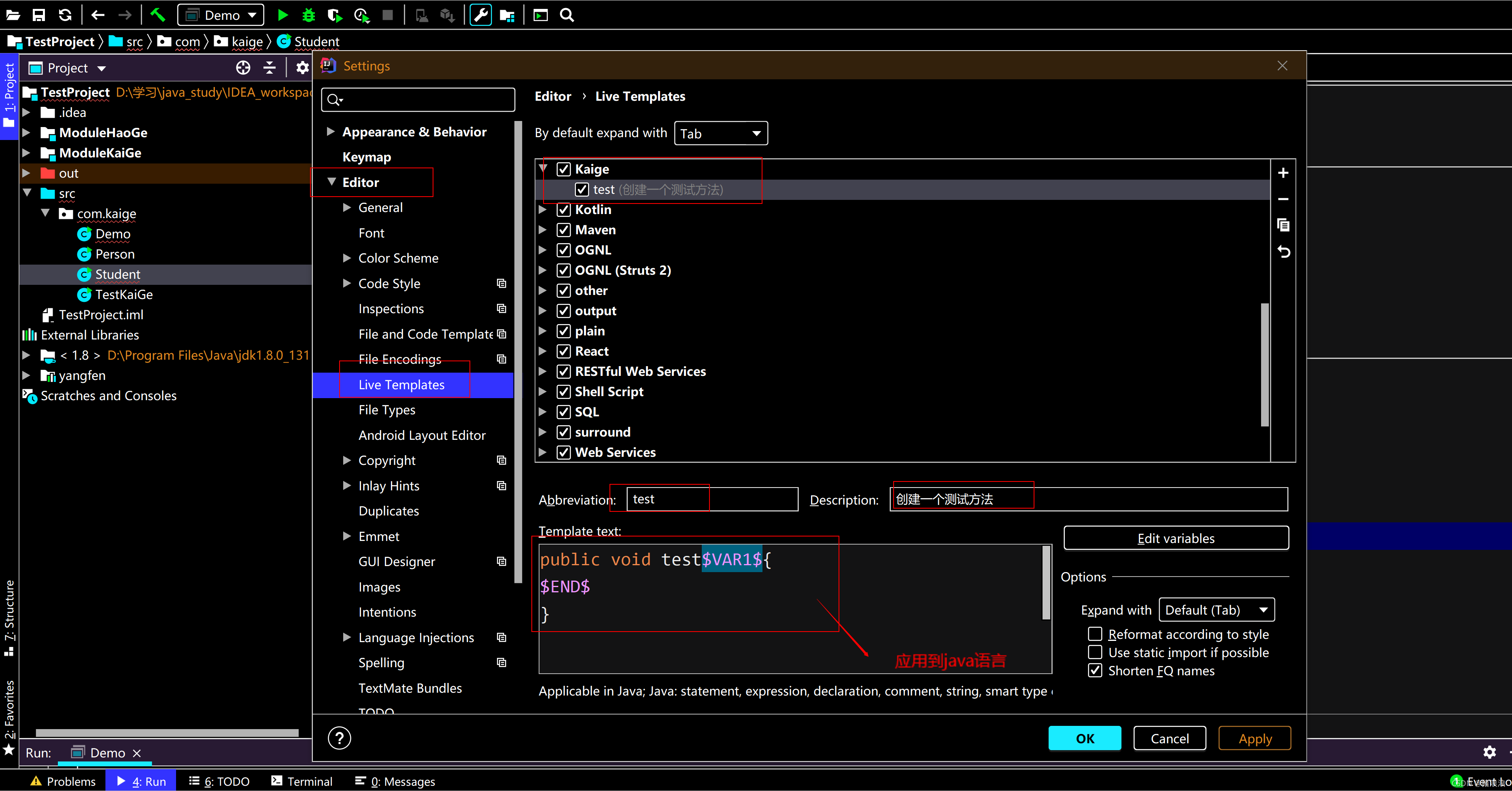Click the settings search field
This screenshot has height=791, width=1512.
tap(418, 100)
